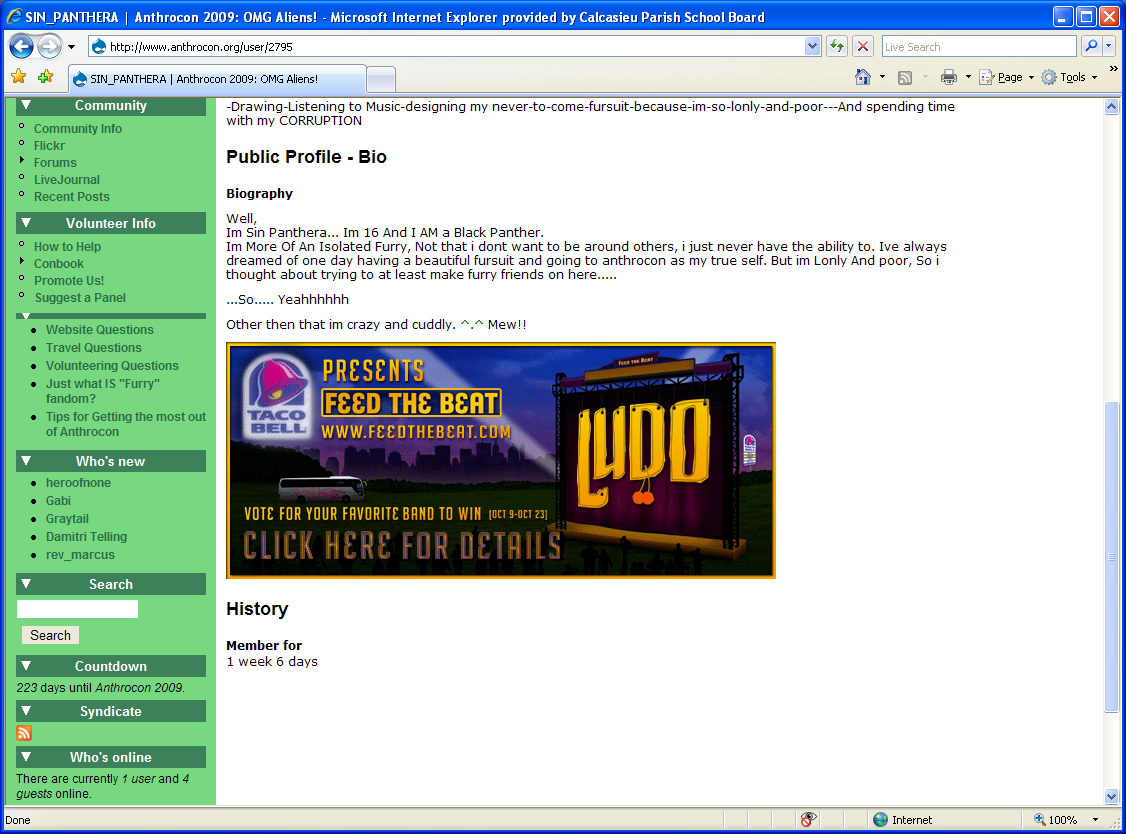1126x834 pixels.
Task: Print the page with the printer icon
Action: coord(949,77)
